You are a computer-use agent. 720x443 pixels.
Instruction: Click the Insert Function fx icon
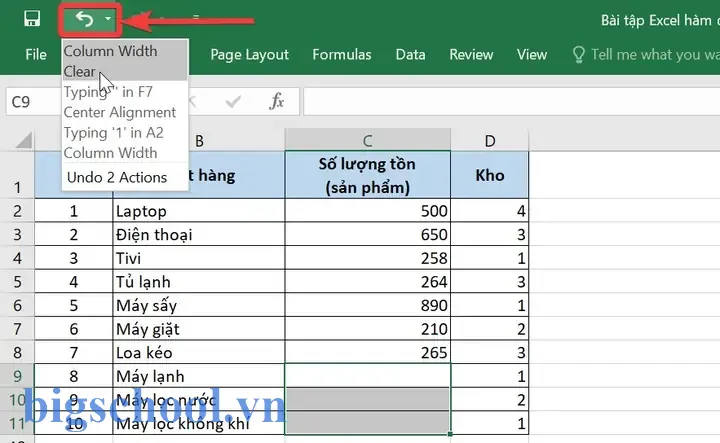pos(277,101)
